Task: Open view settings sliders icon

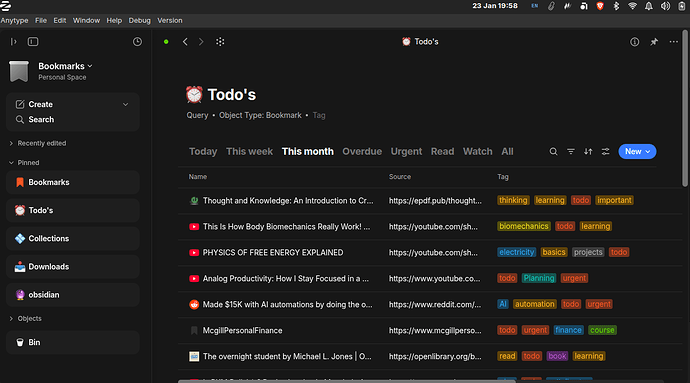Action: pyautogui.click(x=606, y=151)
